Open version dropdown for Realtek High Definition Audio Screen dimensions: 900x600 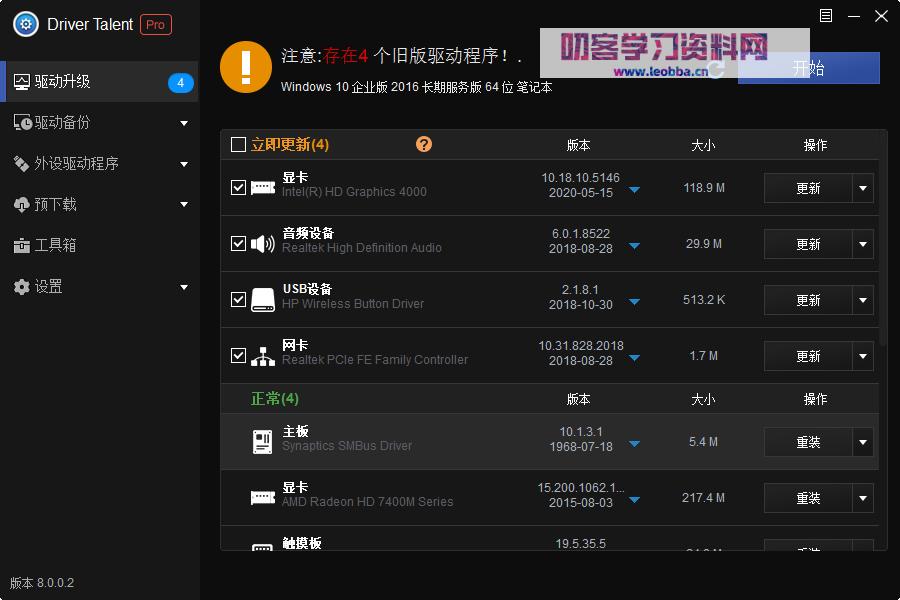(634, 246)
